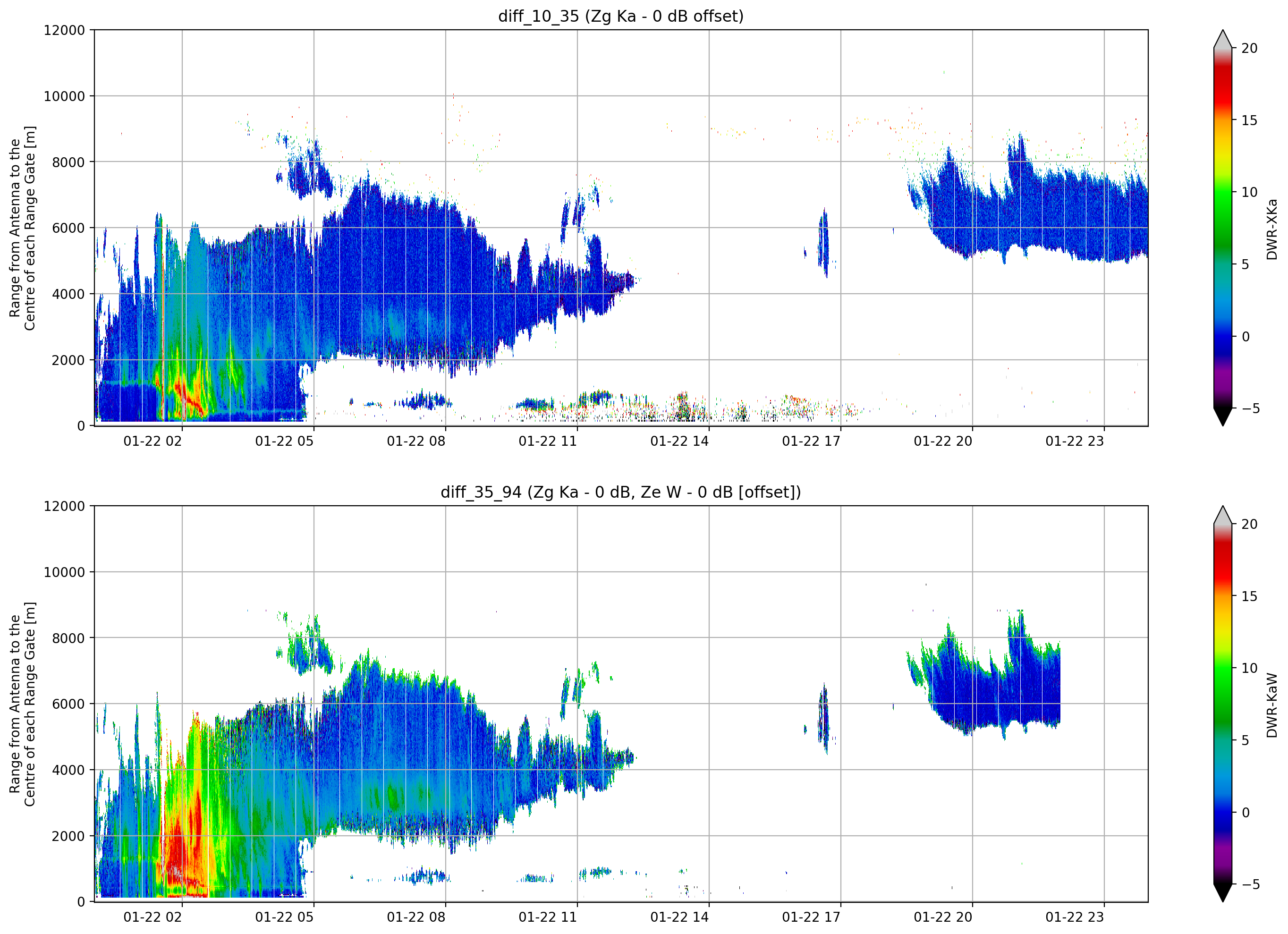This screenshot has height=934, width=1288.
Task: Click the bottom plot y-axis tick 10000
Action: click(x=64, y=572)
